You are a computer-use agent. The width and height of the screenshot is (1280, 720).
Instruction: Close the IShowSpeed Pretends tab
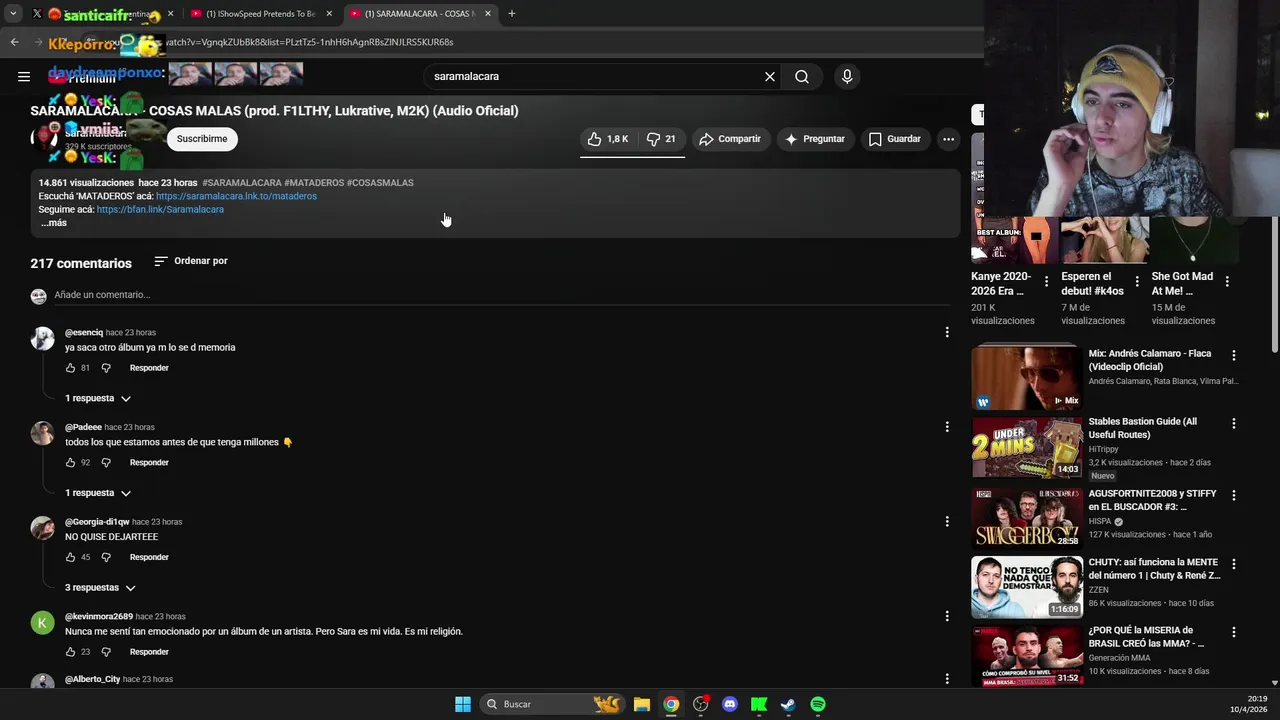(329, 14)
